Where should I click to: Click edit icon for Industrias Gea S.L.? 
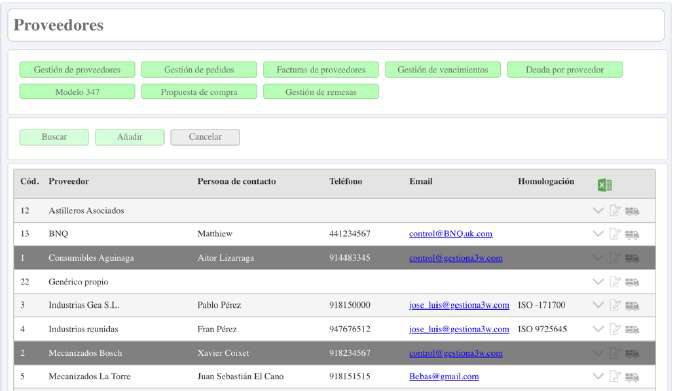(x=615, y=305)
